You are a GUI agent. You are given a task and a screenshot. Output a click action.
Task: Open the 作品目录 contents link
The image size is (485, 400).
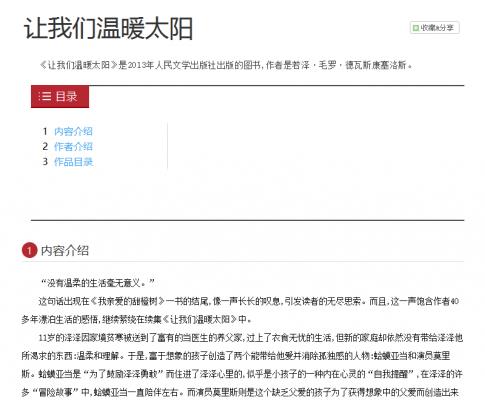click(x=73, y=162)
